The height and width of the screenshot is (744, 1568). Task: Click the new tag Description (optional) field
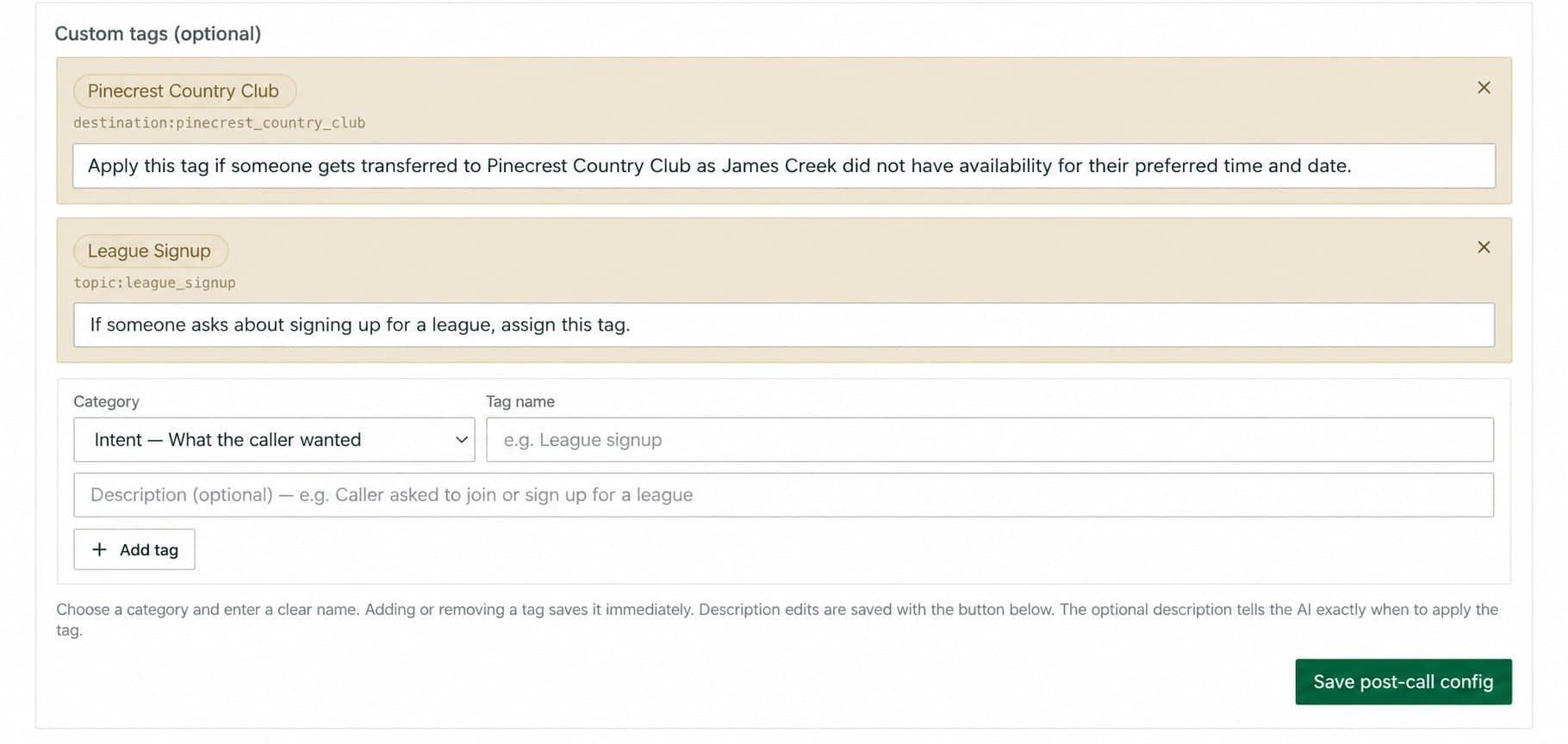tap(783, 495)
